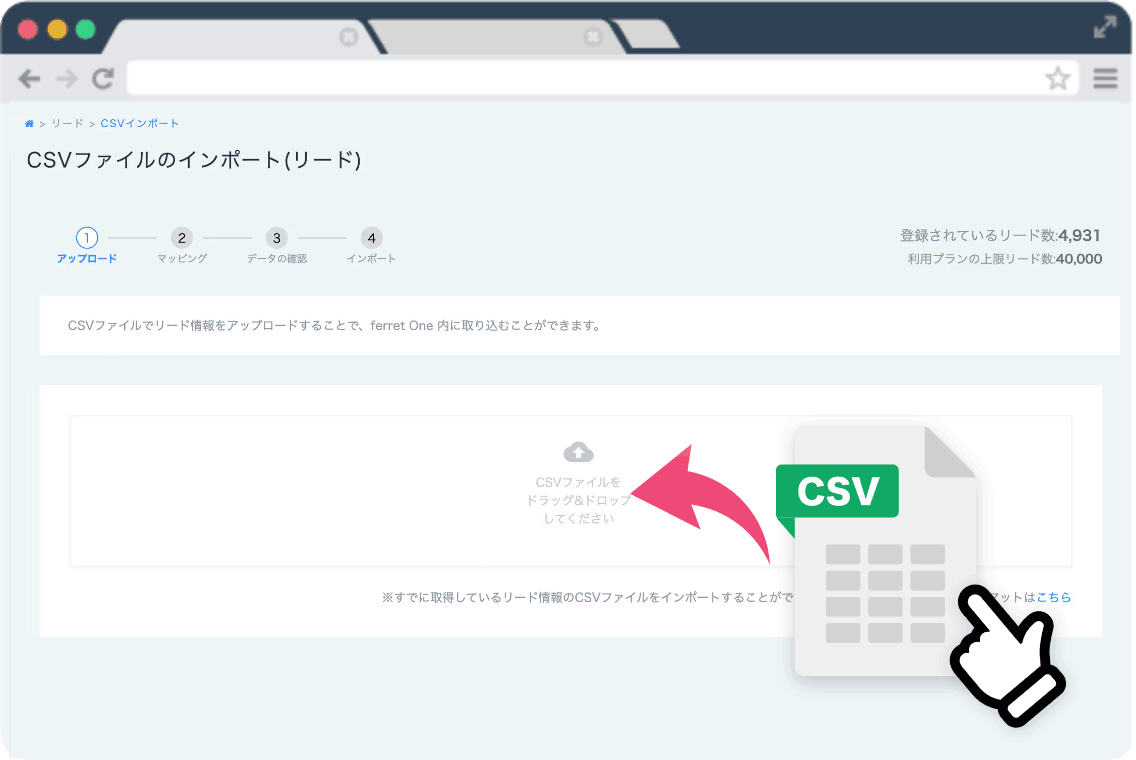Open the リード breadcrumb link
Viewport: 1136px width, 760px height.
click(x=67, y=124)
